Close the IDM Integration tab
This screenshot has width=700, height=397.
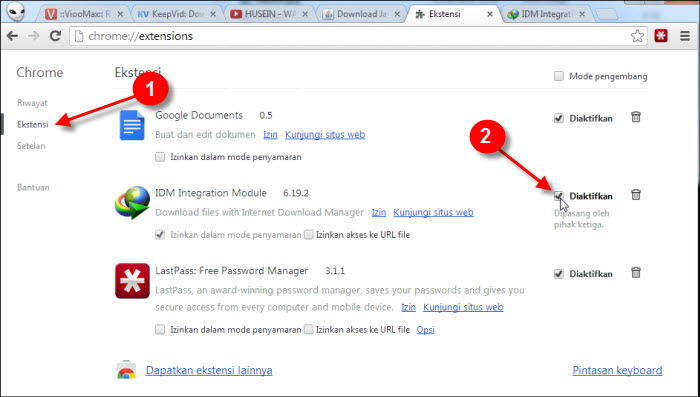point(582,14)
